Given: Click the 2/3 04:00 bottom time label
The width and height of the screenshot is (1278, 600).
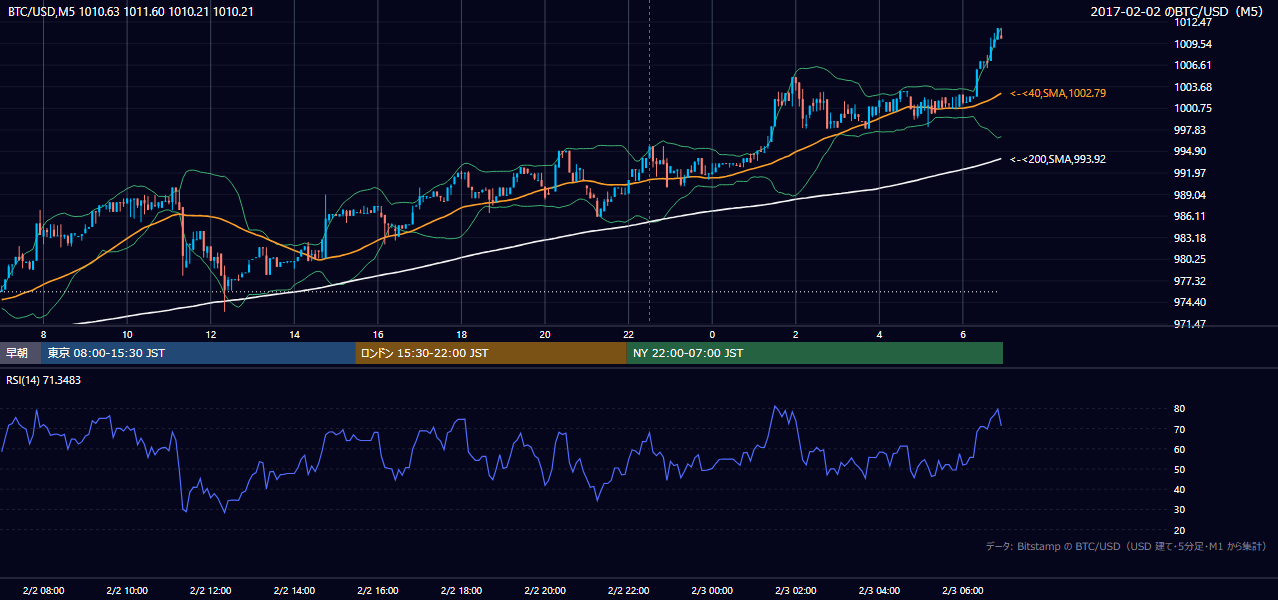Looking at the screenshot, I should pos(879,591).
